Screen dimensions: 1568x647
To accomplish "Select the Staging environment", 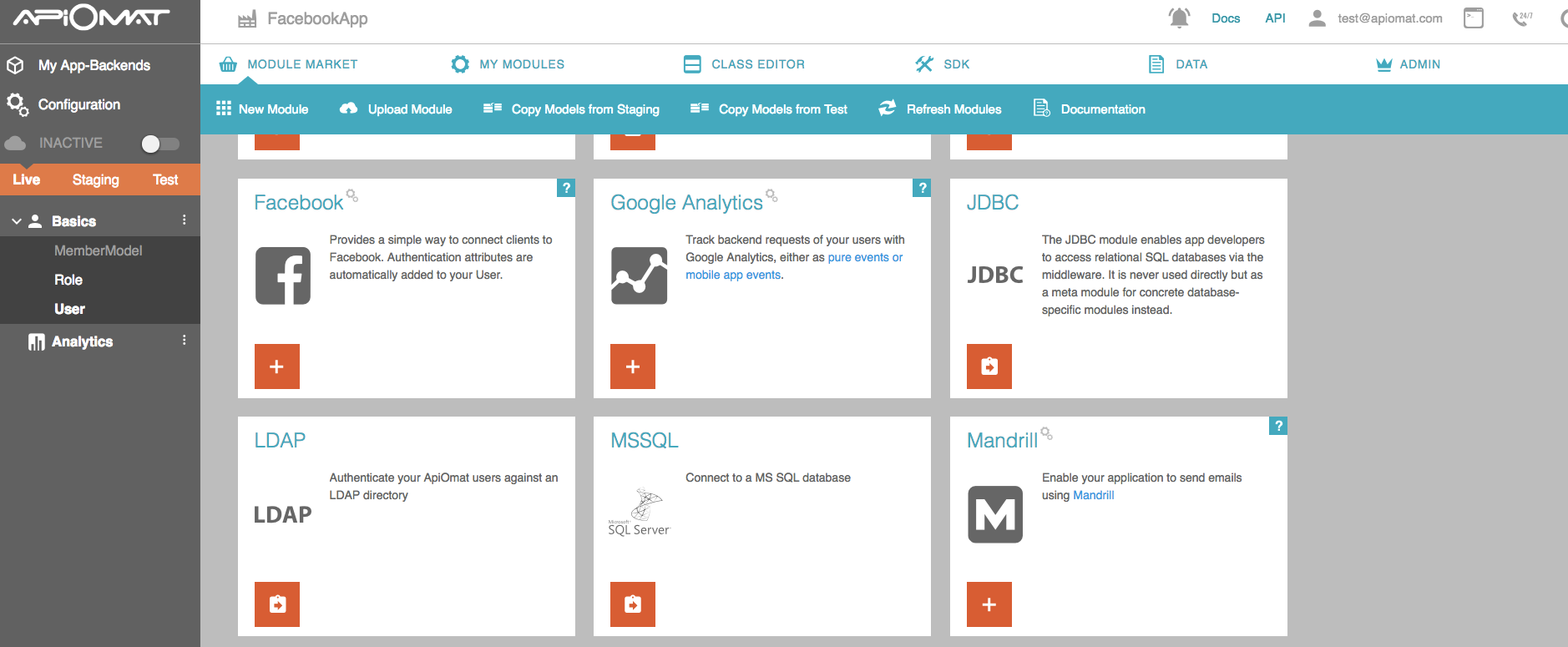I will point(96,179).
